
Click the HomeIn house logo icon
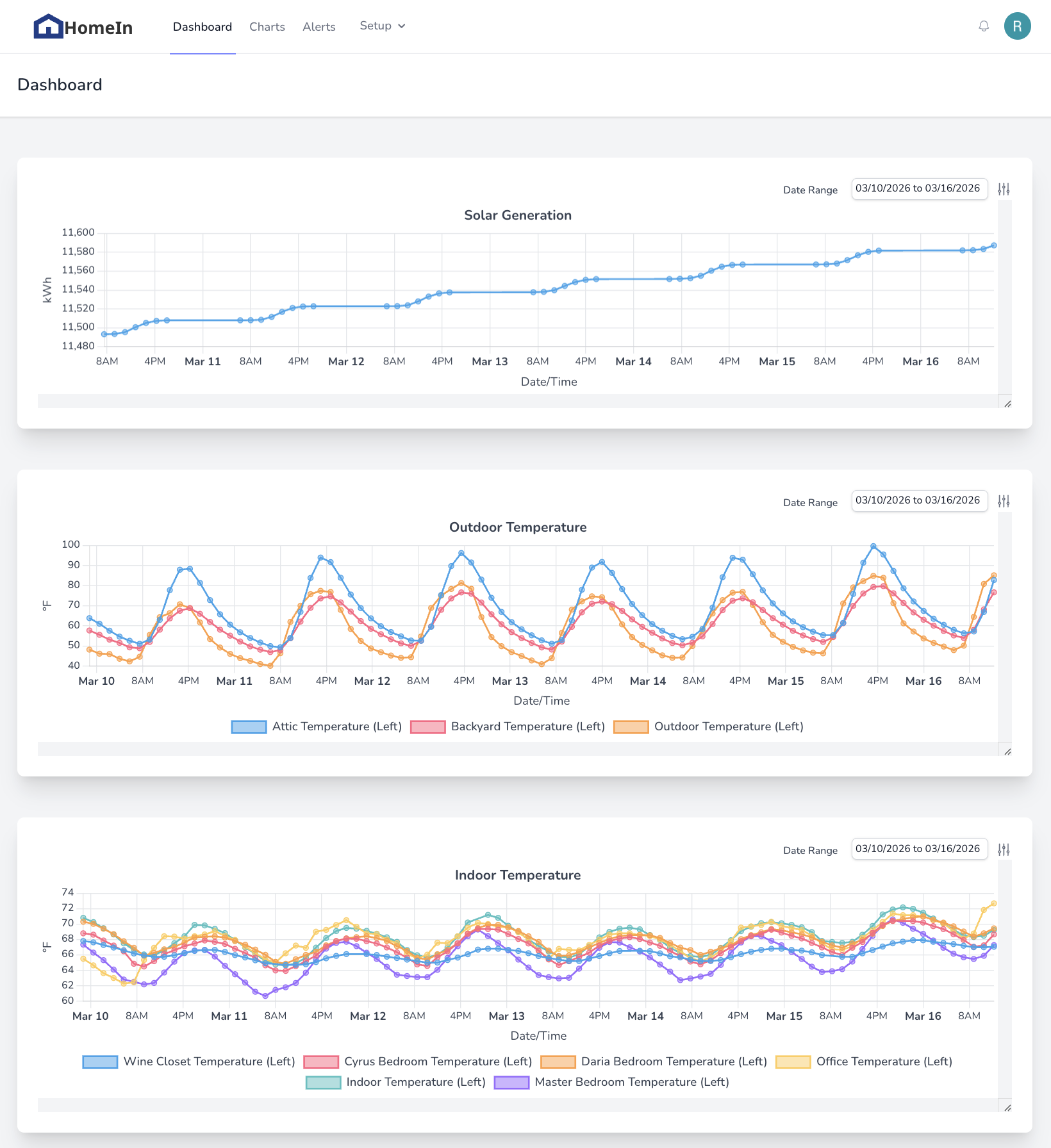pos(48,27)
